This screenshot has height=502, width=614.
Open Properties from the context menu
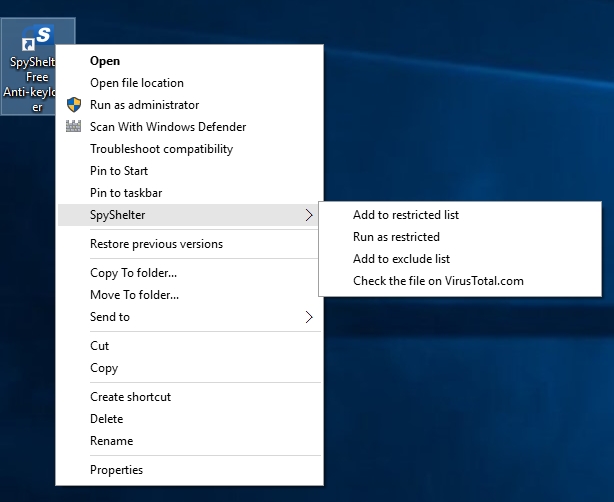pos(190,469)
